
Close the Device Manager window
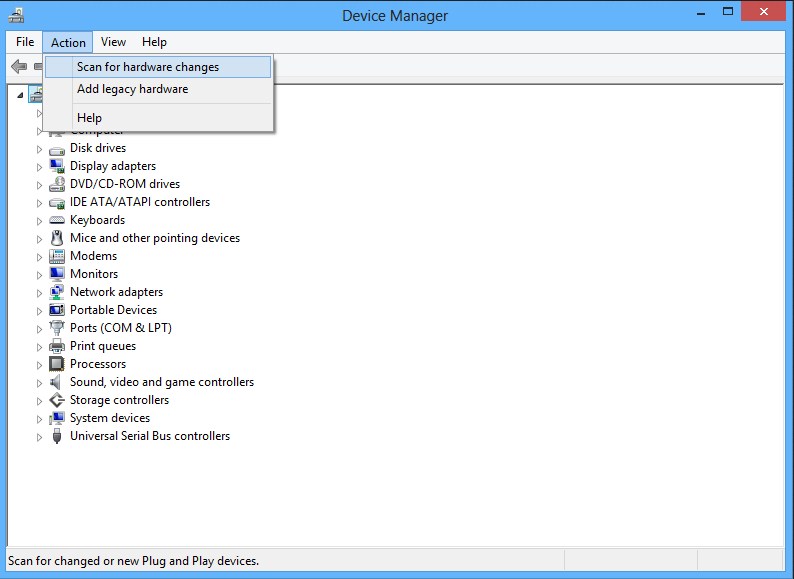[x=764, y=11]
